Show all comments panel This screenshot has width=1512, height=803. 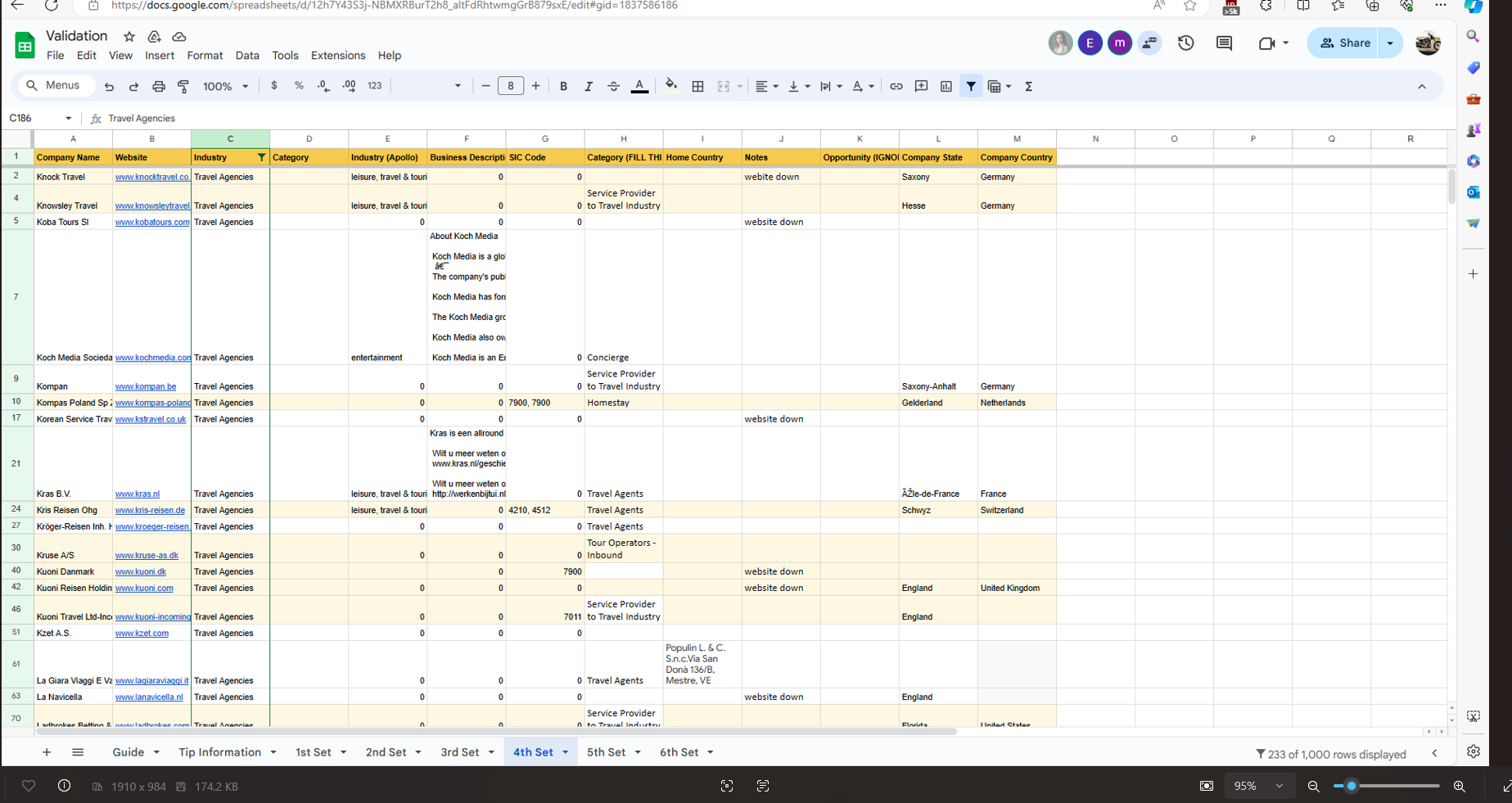1224,43
